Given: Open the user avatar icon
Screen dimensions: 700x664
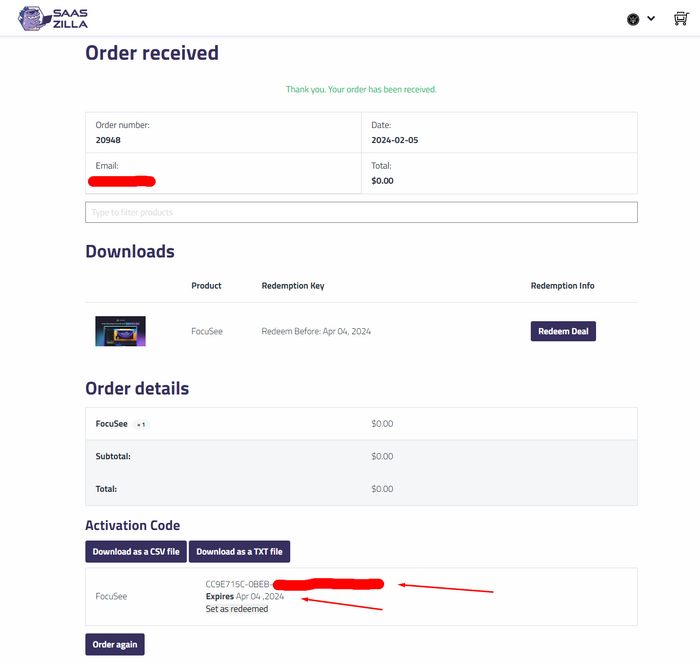Looking at the screenshot, I should (x=633, y=19).
